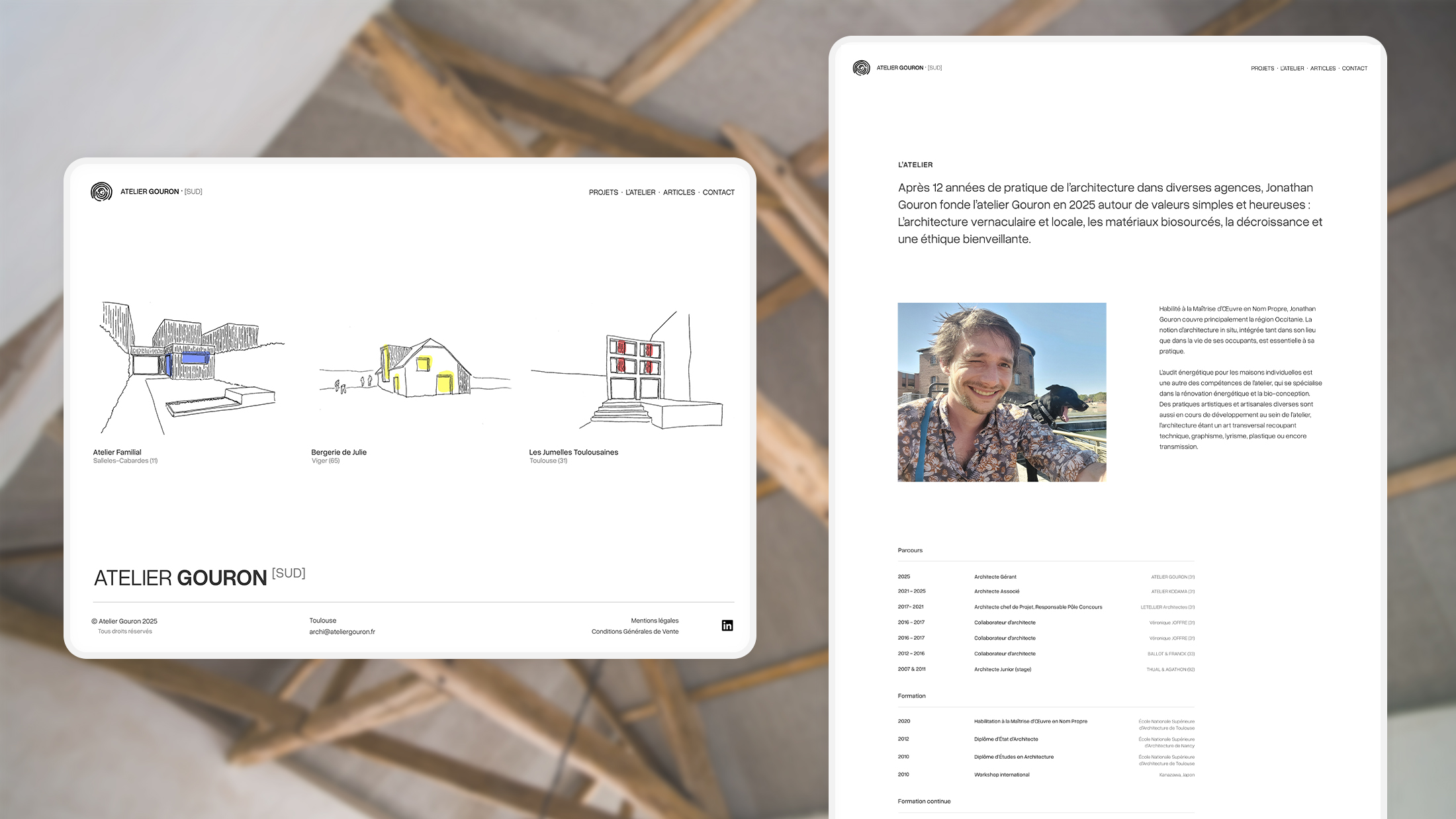
Task: Click the Formation section heading
Action: point(912,696)
